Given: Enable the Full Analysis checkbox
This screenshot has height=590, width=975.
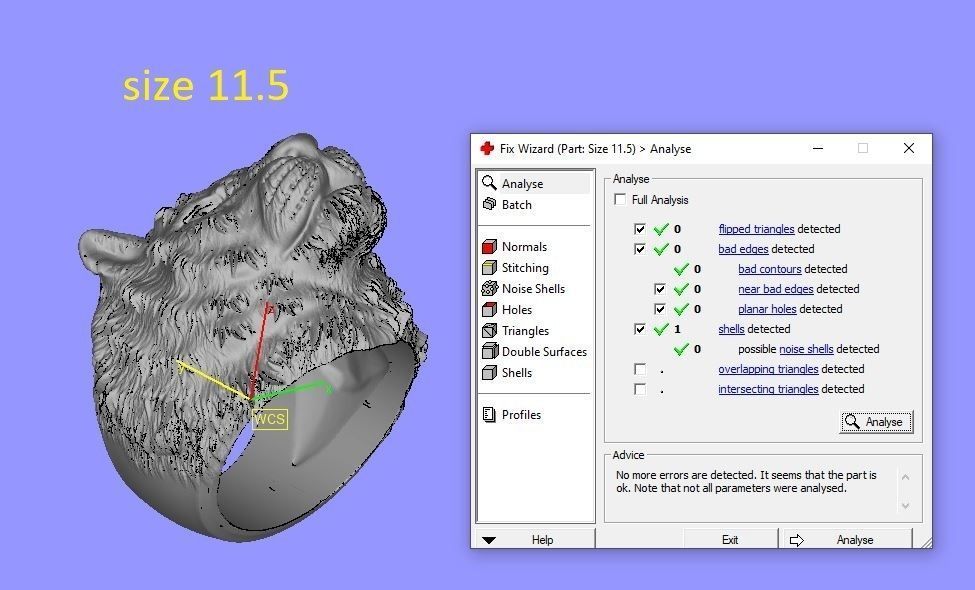Looking at the screenshot, I should point(620,200).
